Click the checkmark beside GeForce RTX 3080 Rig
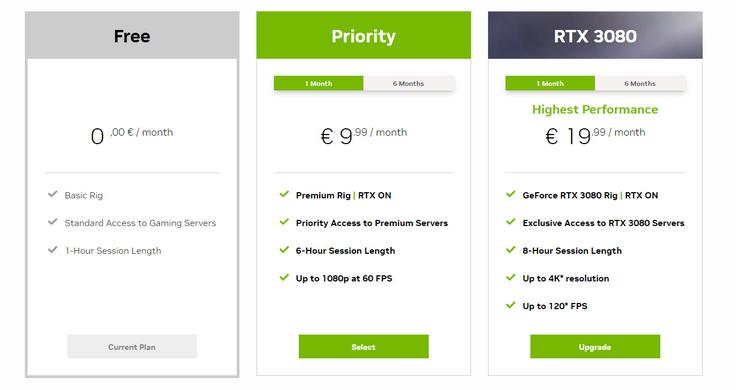This screenshot has width=736, height=390. (511, 194)
